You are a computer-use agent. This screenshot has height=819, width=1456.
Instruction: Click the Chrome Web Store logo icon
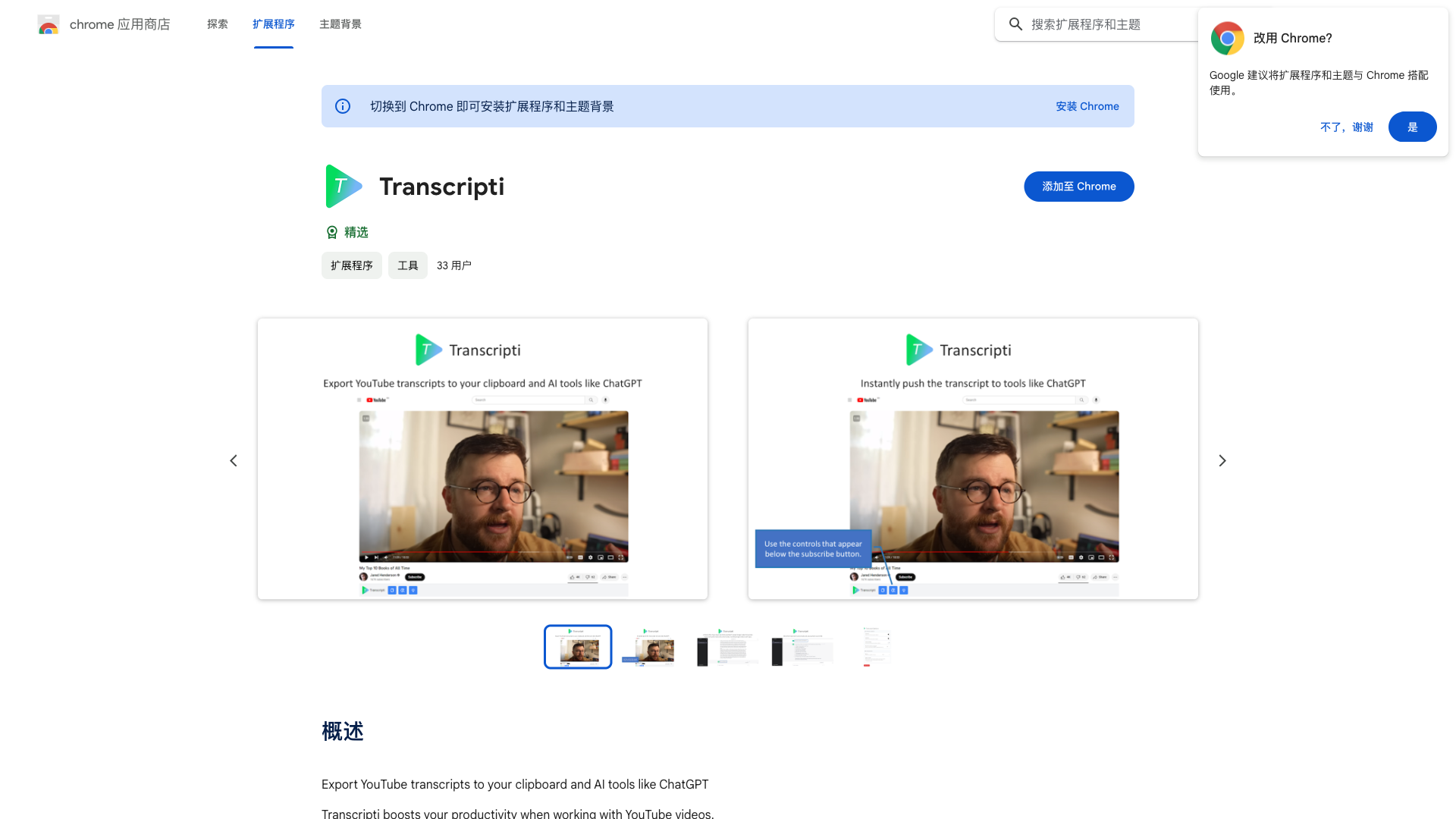[x=49, y=24]
